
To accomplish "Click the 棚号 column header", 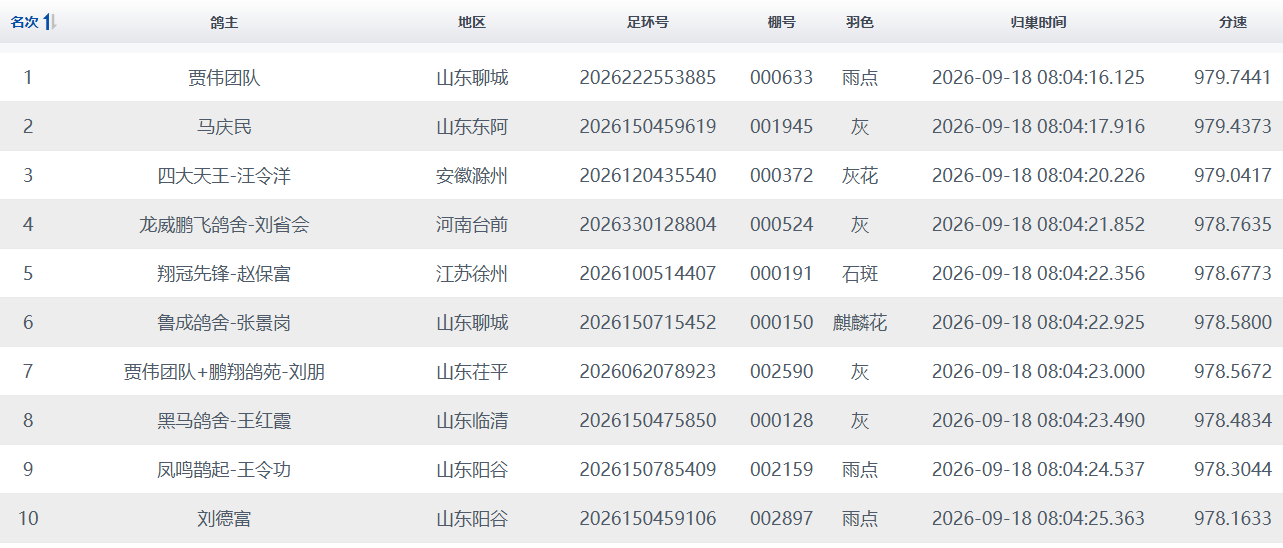I will pyautogui.click(x=782, y=22).
